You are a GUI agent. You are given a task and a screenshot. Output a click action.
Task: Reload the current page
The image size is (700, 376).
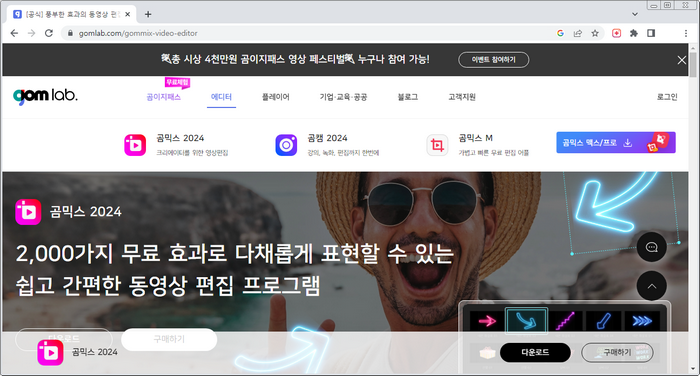click(x=49, y=33)
